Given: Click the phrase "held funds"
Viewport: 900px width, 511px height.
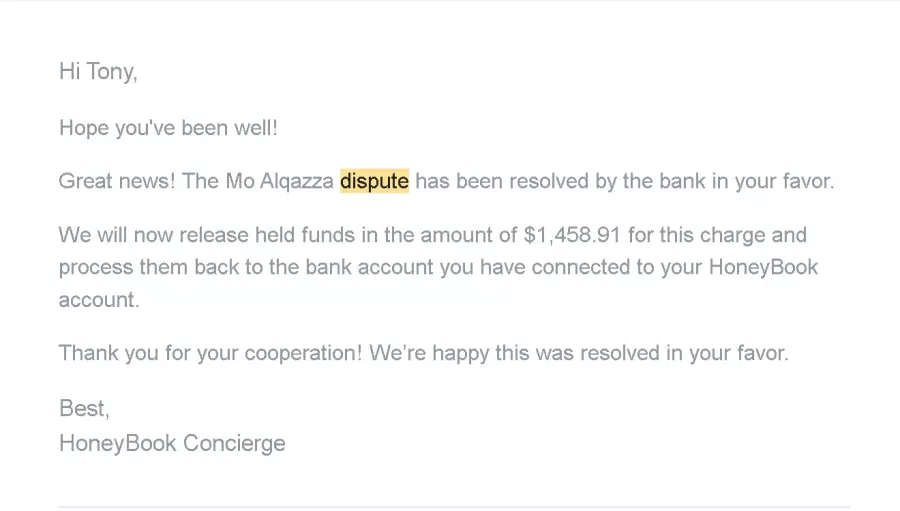Looking at the screenshot, I should [305, 235].
